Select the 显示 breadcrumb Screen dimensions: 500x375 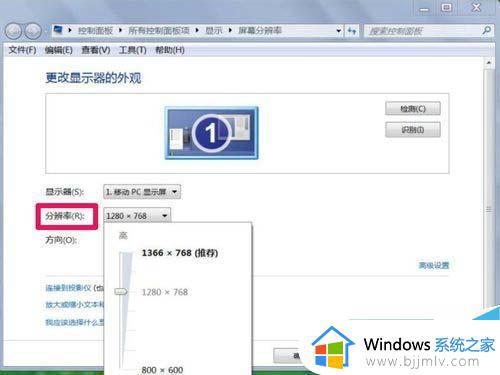pyautogui.click(x=214, y=31)
